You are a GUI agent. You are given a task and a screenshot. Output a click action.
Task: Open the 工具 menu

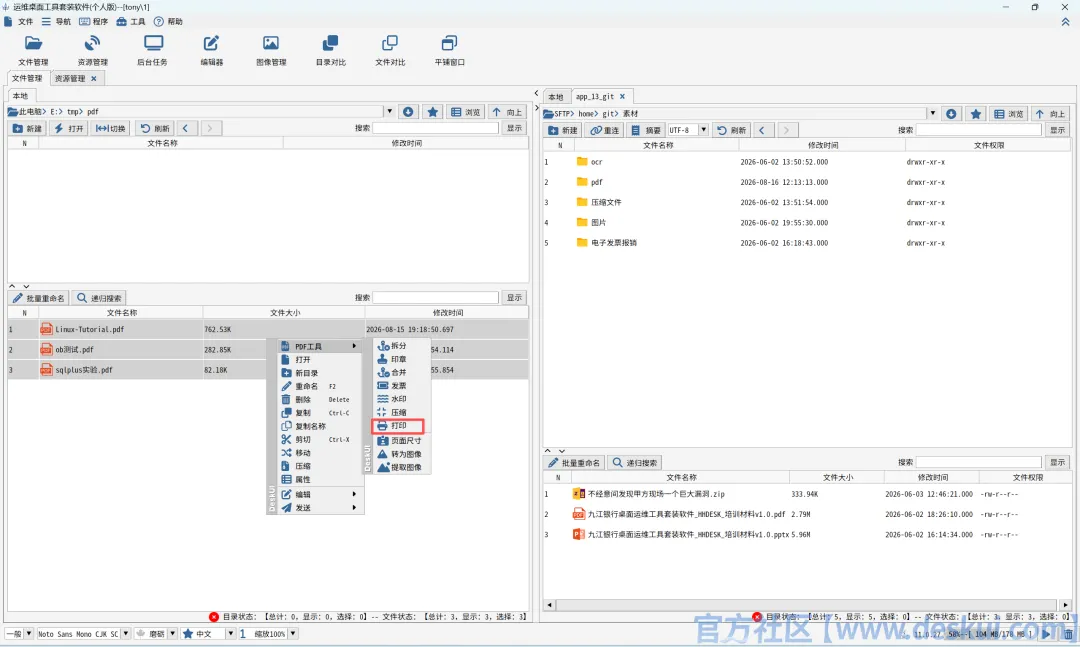click(132, 22)
